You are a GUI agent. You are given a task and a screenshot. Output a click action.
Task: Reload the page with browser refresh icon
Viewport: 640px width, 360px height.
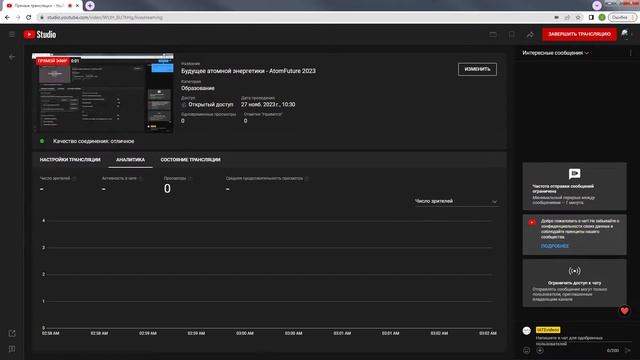[x=29, y=18]
